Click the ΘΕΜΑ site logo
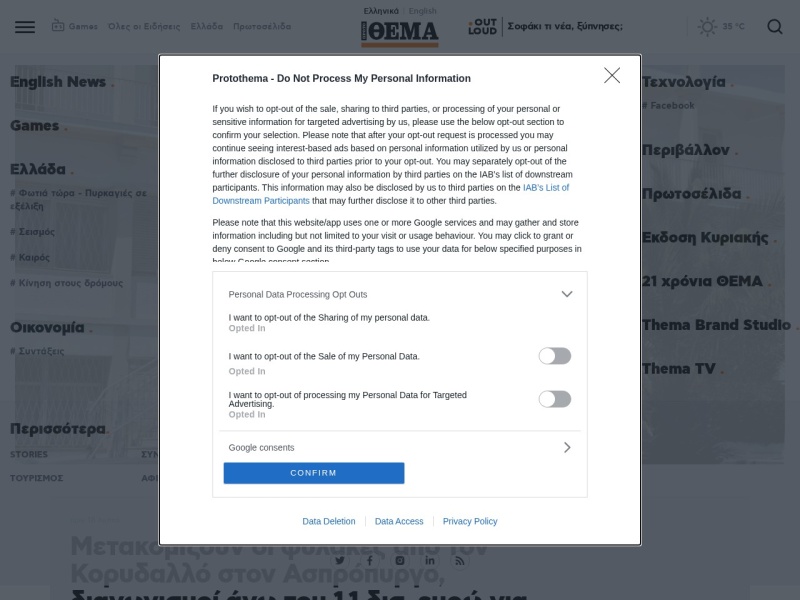Screen dimensions: 800x600 pos(400,34)
